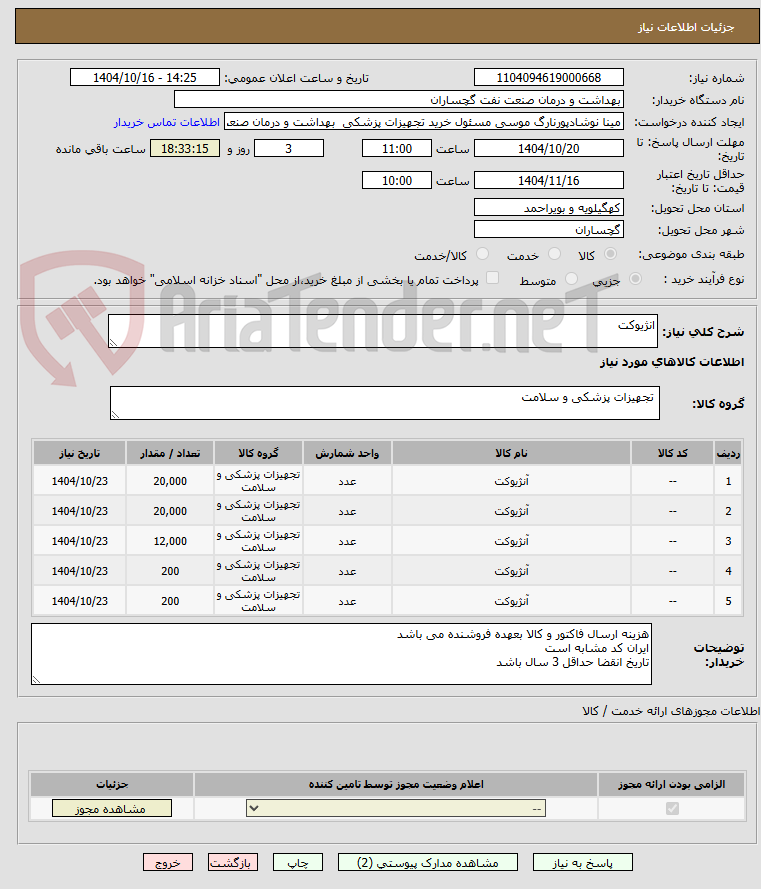This screenshot has width=761, height=889.
Task: Toggle the اسناد خزانه اسلامی payment checkbox
Action: pyautogui.click(x=493, y=278)
